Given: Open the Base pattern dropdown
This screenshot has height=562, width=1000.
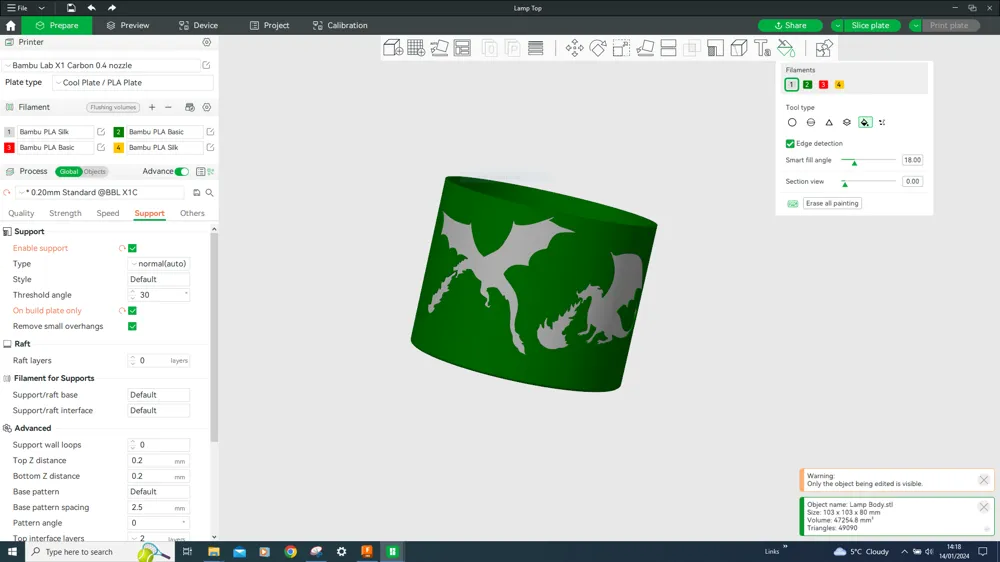Looking at the screenshot, I should click(x=159, y=492).
